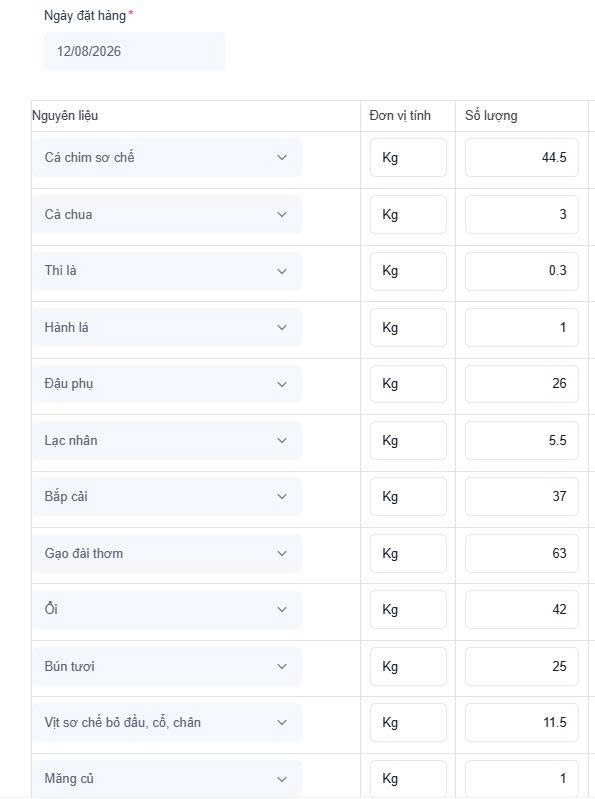Click the Kg unit field for Cà chua
The height and width of the screenshot is (799, 595).
pyautogui.click(x=408, y=215)
